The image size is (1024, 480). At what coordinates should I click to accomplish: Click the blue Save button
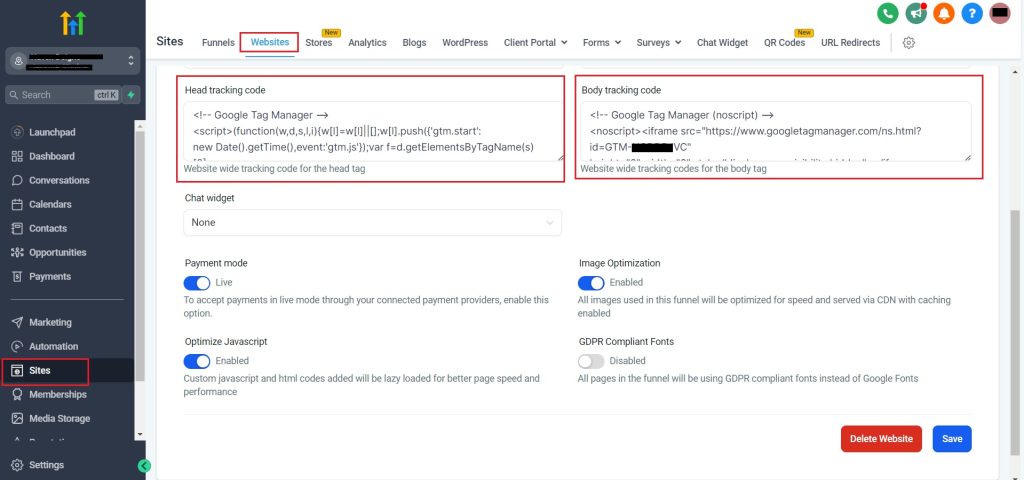[x=952, y=439]
